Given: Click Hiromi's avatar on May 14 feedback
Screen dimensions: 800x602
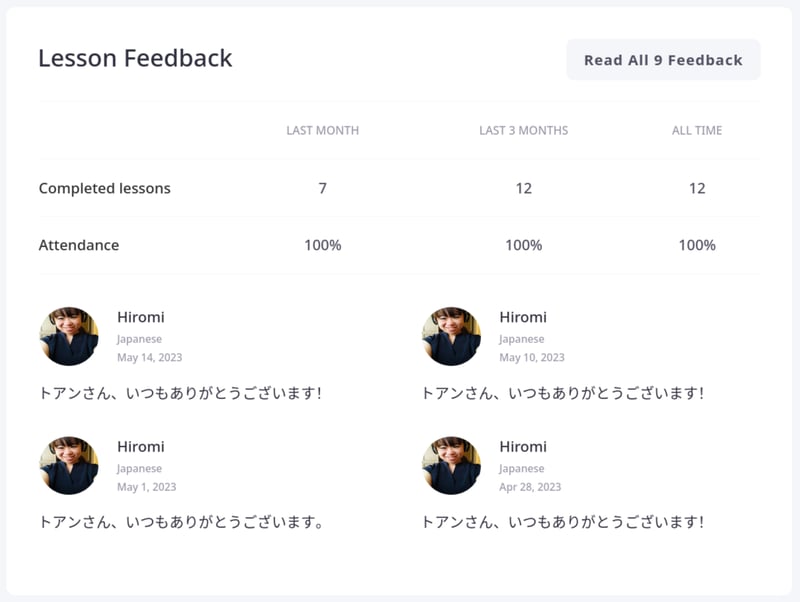Looking at the screenshot, I should pyautogui.click(x=69, y=336).
